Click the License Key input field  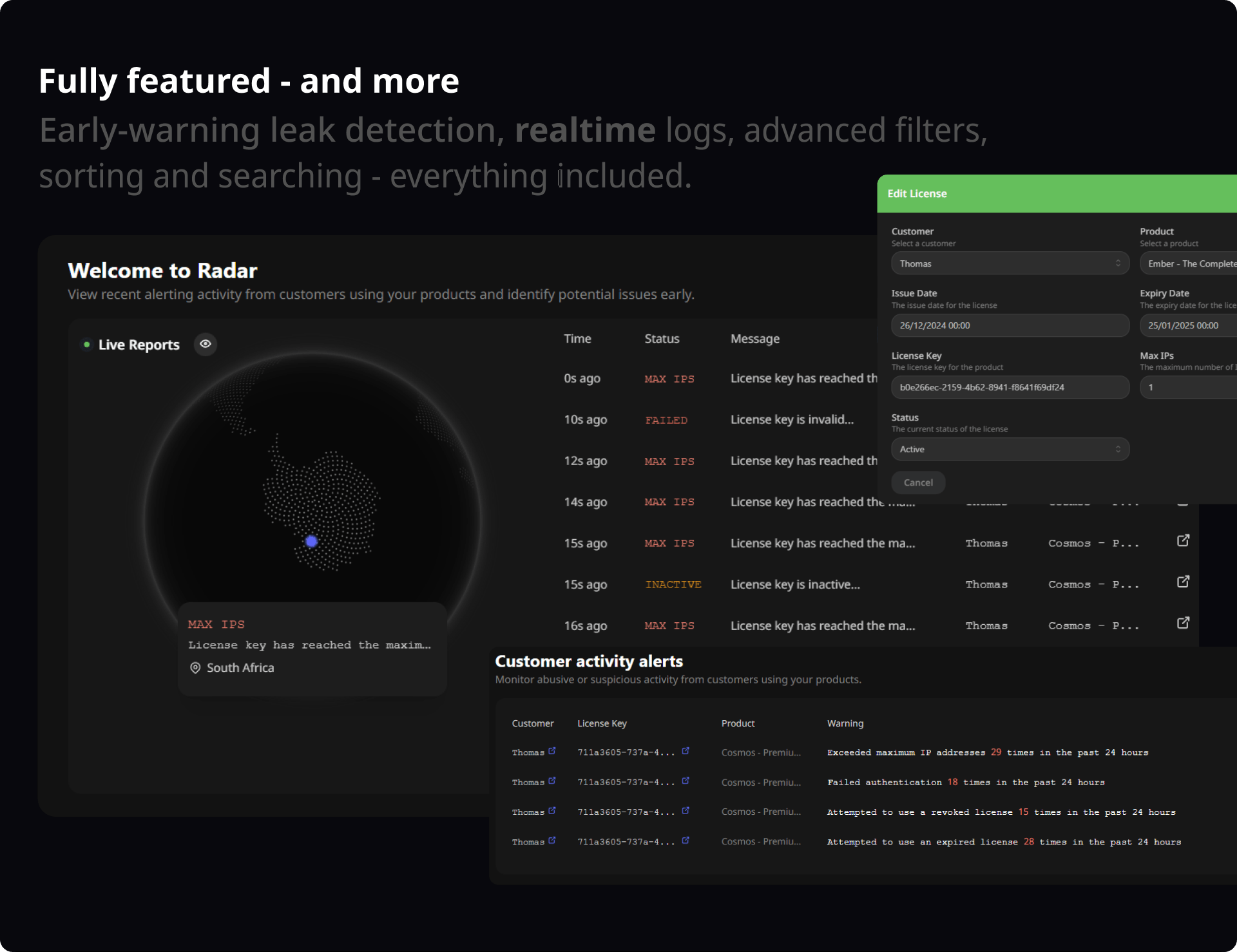point(1010,387)
